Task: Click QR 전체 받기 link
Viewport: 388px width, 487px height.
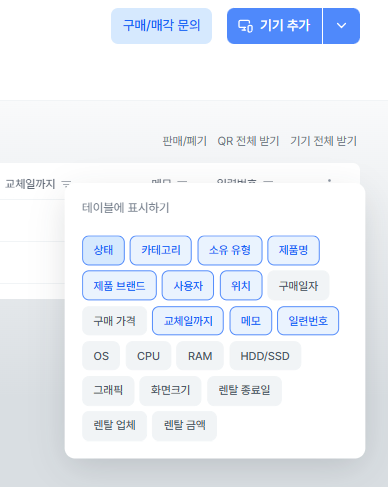Action: click(x=248, y=141)
